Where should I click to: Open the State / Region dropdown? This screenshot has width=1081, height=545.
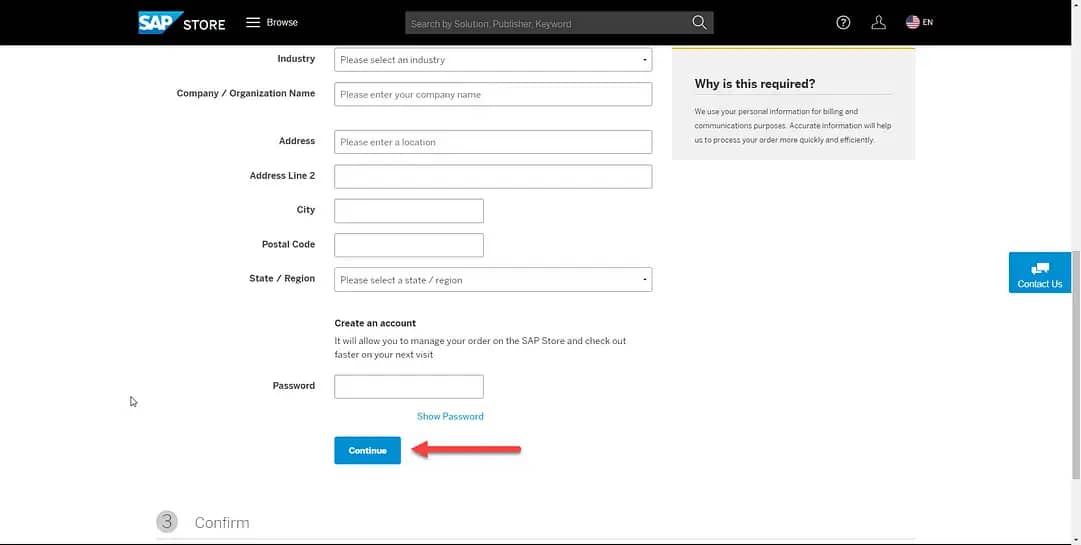coord(493,280)
